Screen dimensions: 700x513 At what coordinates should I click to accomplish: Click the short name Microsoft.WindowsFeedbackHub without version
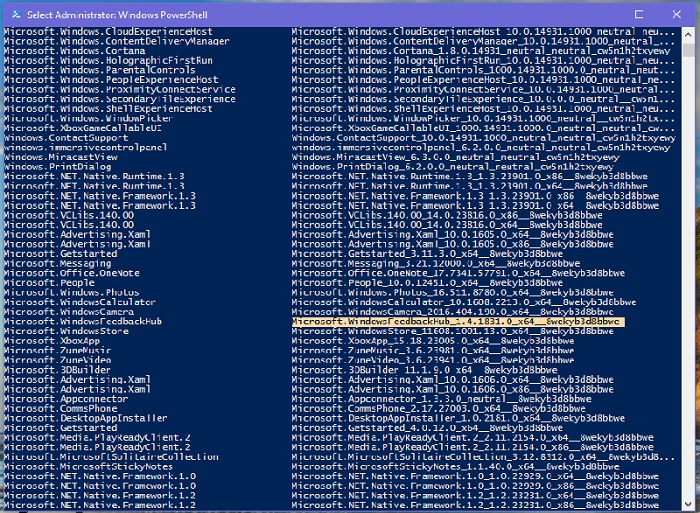pyautogui.click(x=83, y=322)
